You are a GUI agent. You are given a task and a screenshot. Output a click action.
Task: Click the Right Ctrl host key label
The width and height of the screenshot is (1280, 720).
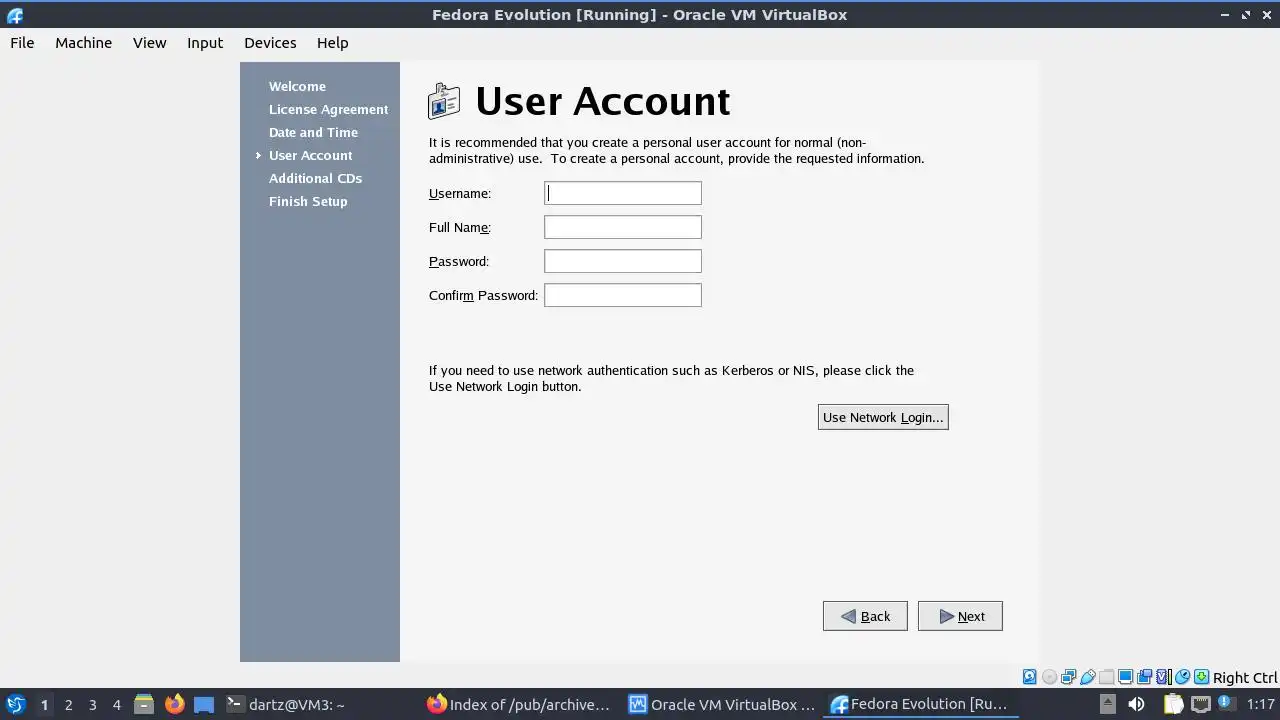[1245, 677]
